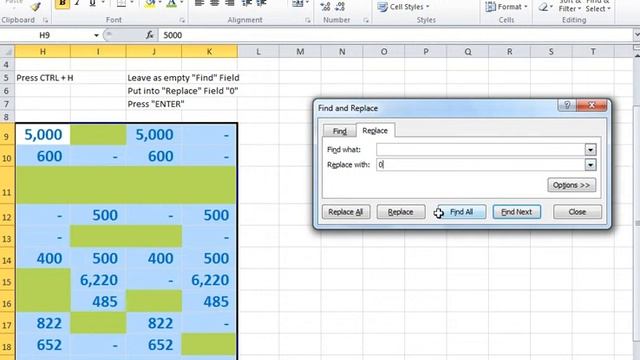Open the Font dialog launcher
Screen dimensions: 640x360
(182, 20)
